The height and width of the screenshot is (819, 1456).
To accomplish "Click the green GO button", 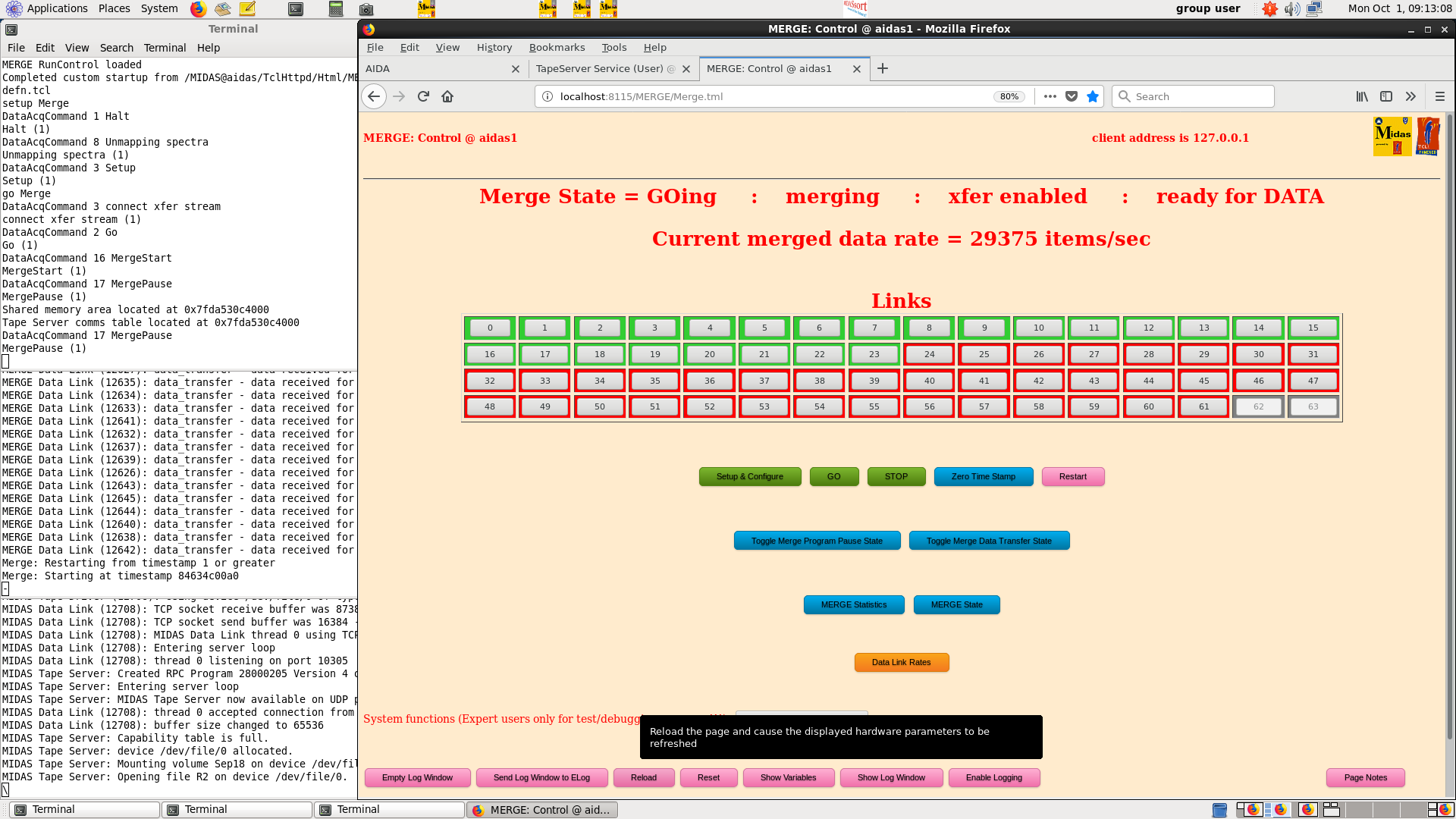I will [x=834, y=476].
